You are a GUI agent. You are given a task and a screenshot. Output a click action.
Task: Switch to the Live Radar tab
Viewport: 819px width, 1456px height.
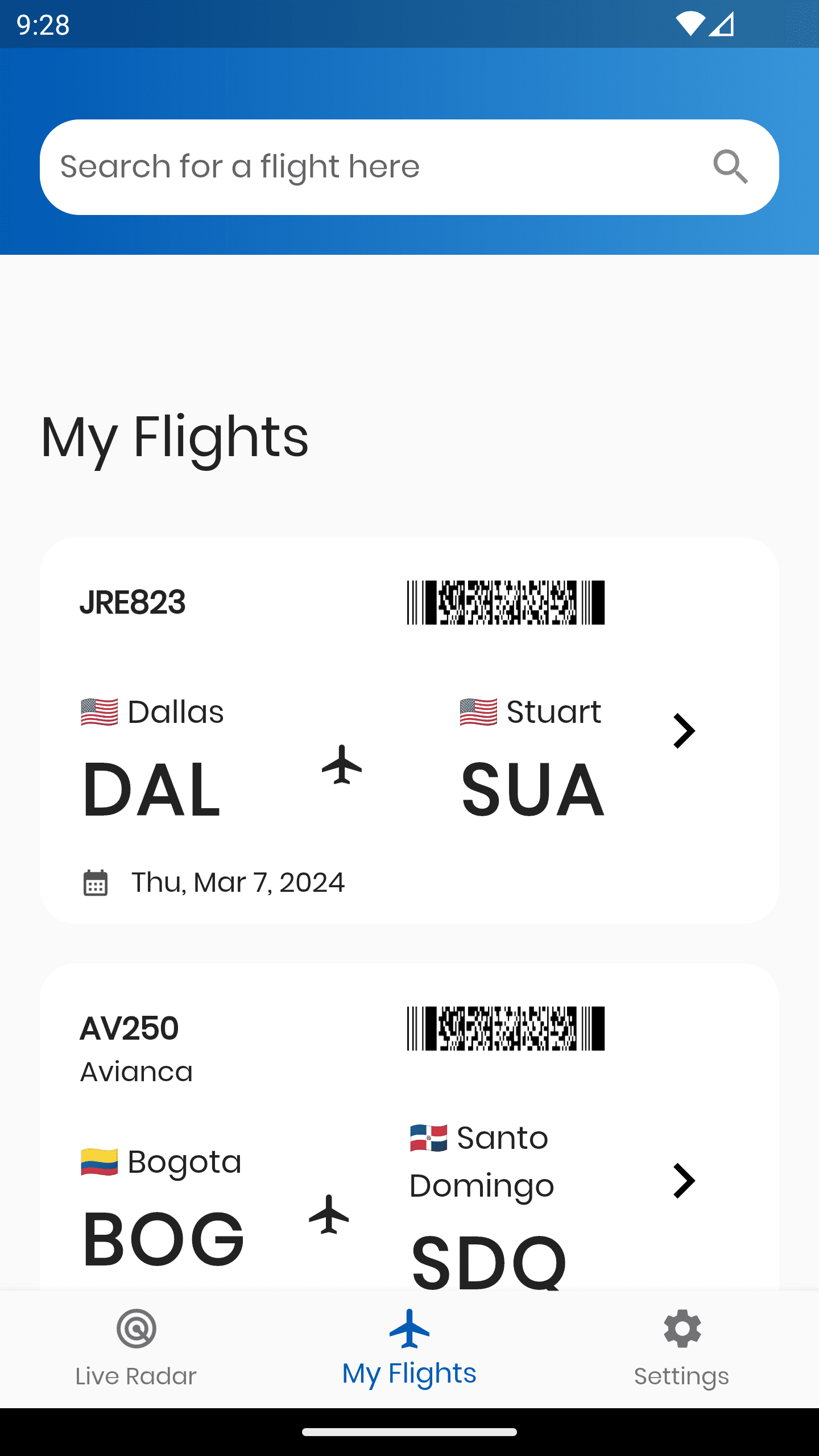(136, 1376)
